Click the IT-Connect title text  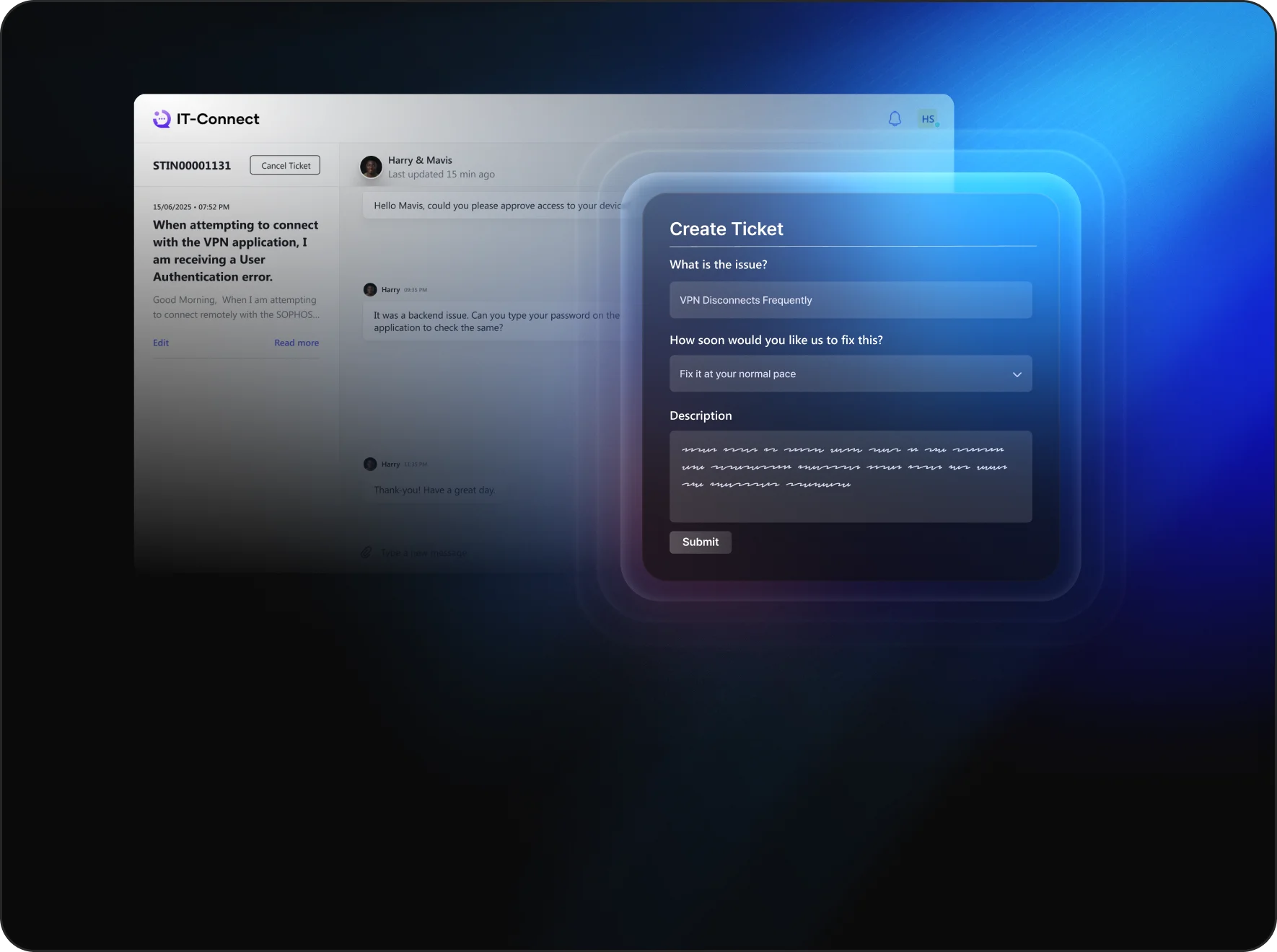click(x=218, y=119)
